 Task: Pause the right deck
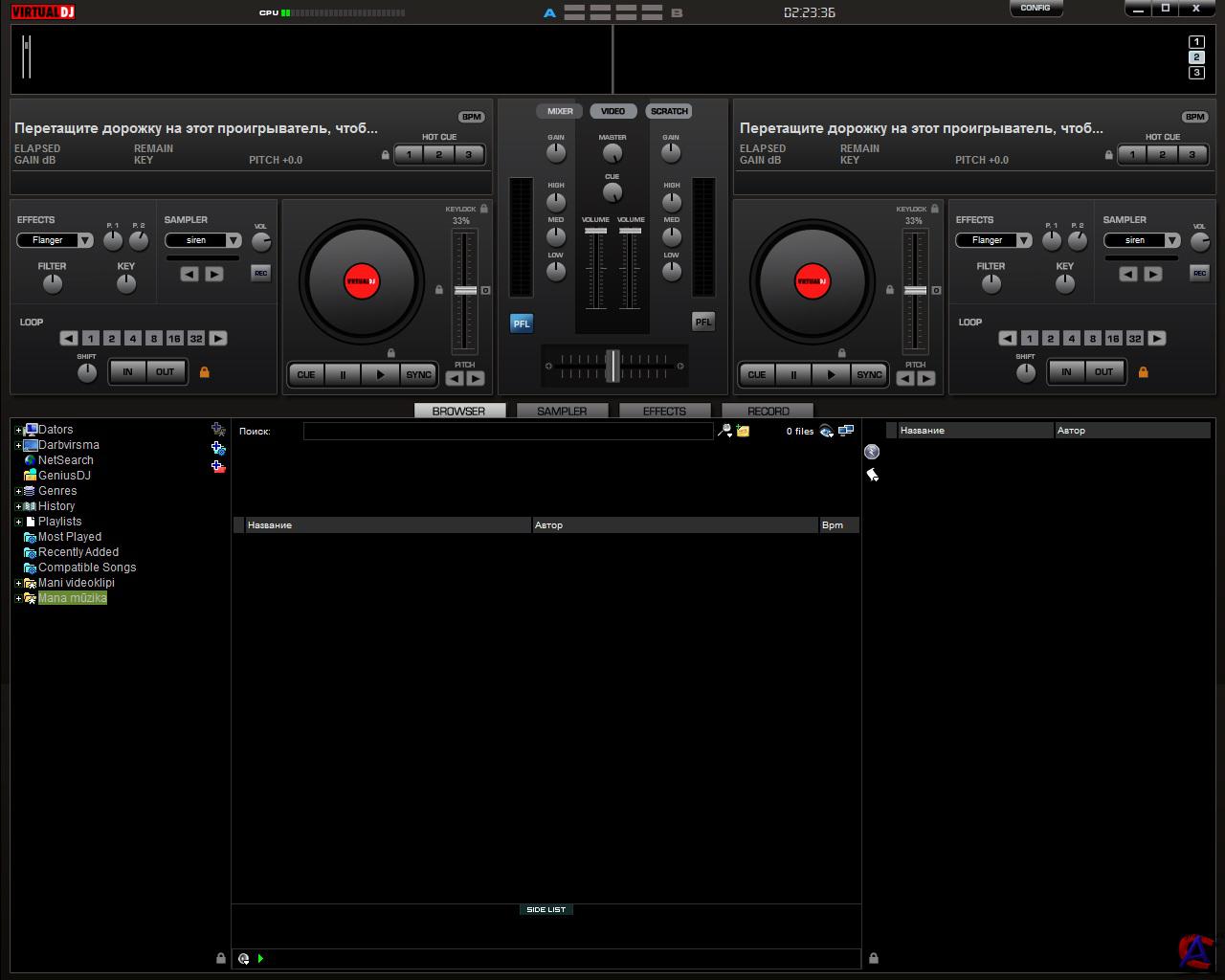[793, 374]
